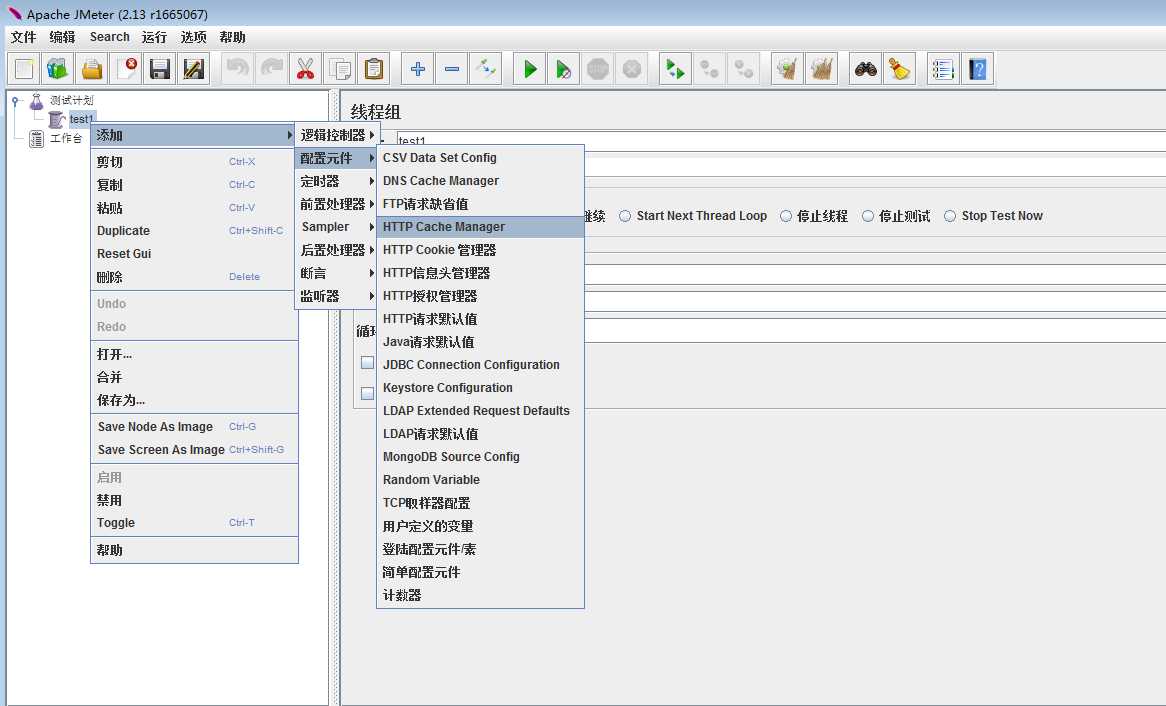Click the Toggle element icon
The width and height of the screenshot is (1166, 706).
pos(486,69)
